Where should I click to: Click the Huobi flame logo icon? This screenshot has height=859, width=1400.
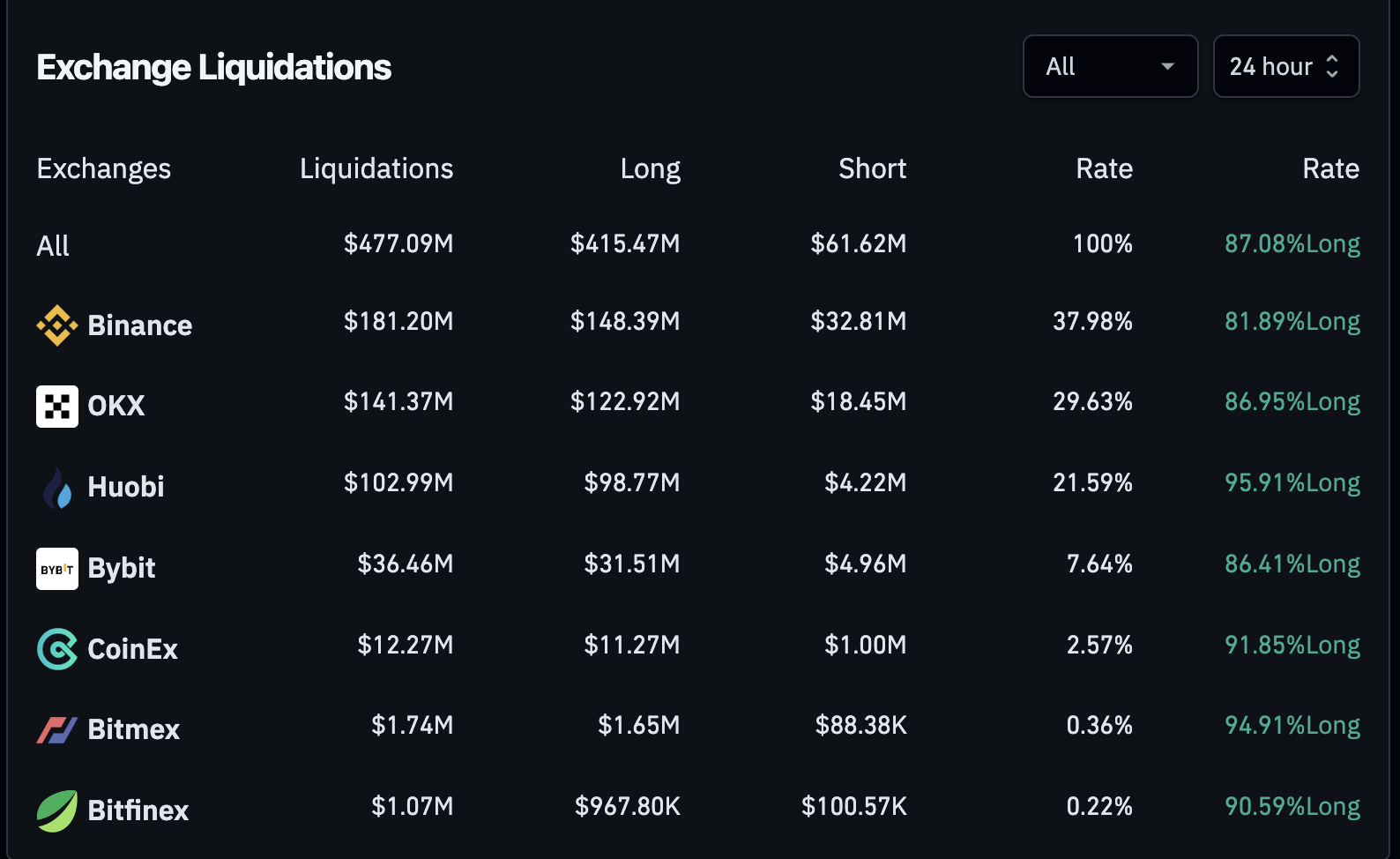pos(57,488)
